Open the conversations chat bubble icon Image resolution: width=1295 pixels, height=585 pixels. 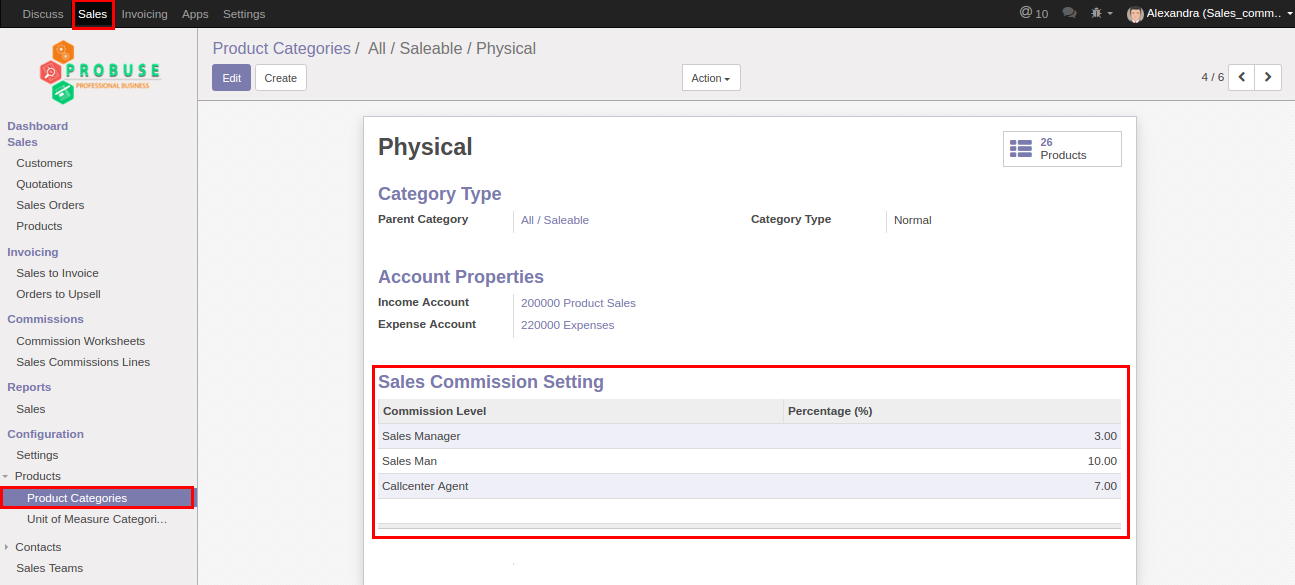coord(1069,14)
